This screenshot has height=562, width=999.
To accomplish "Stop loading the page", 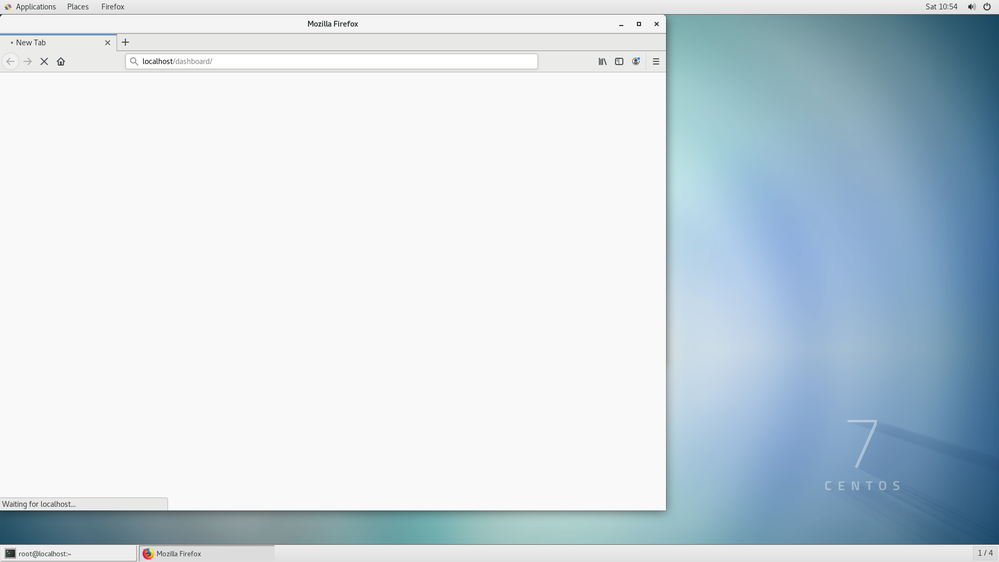I will tap(44, 61).
